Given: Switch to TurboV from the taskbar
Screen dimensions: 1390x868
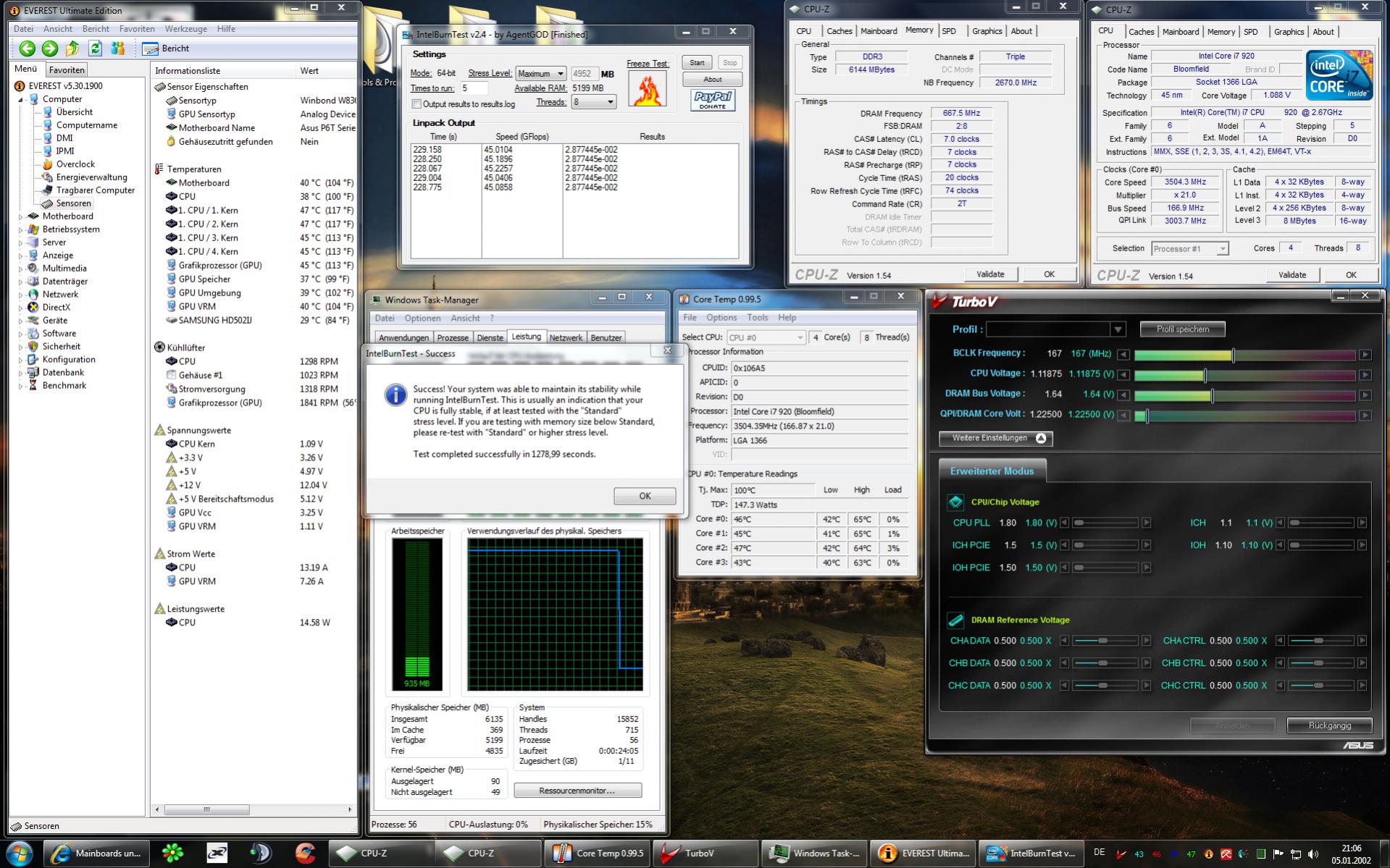Looking at the screenshot, I should tap(706, 854).
